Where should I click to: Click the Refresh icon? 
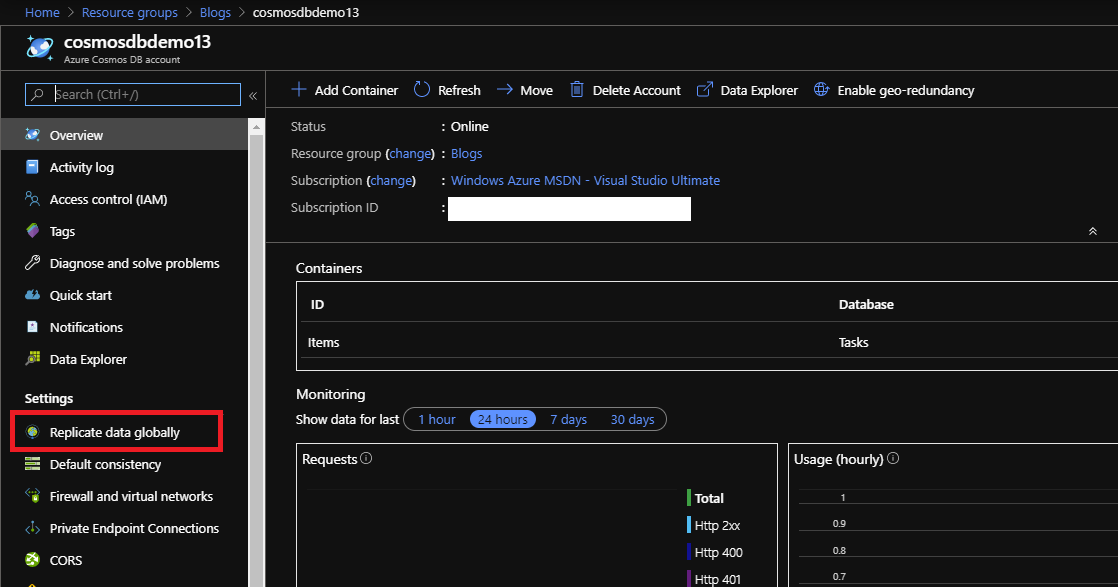pos(420,89)
